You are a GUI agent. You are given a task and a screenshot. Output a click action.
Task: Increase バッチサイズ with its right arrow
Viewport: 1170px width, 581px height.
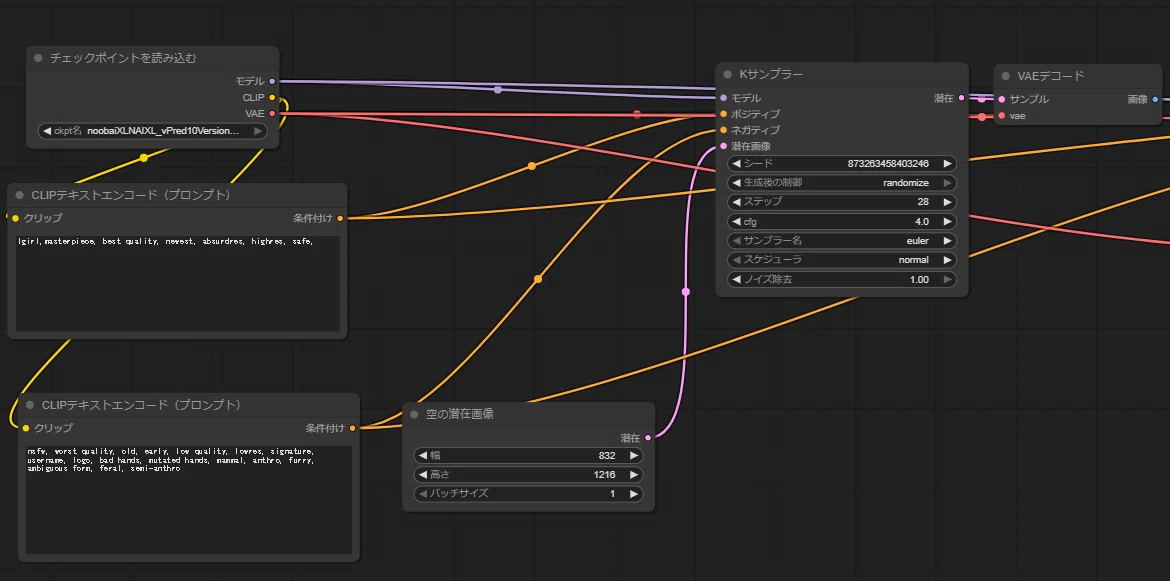[x=634, y=494]
